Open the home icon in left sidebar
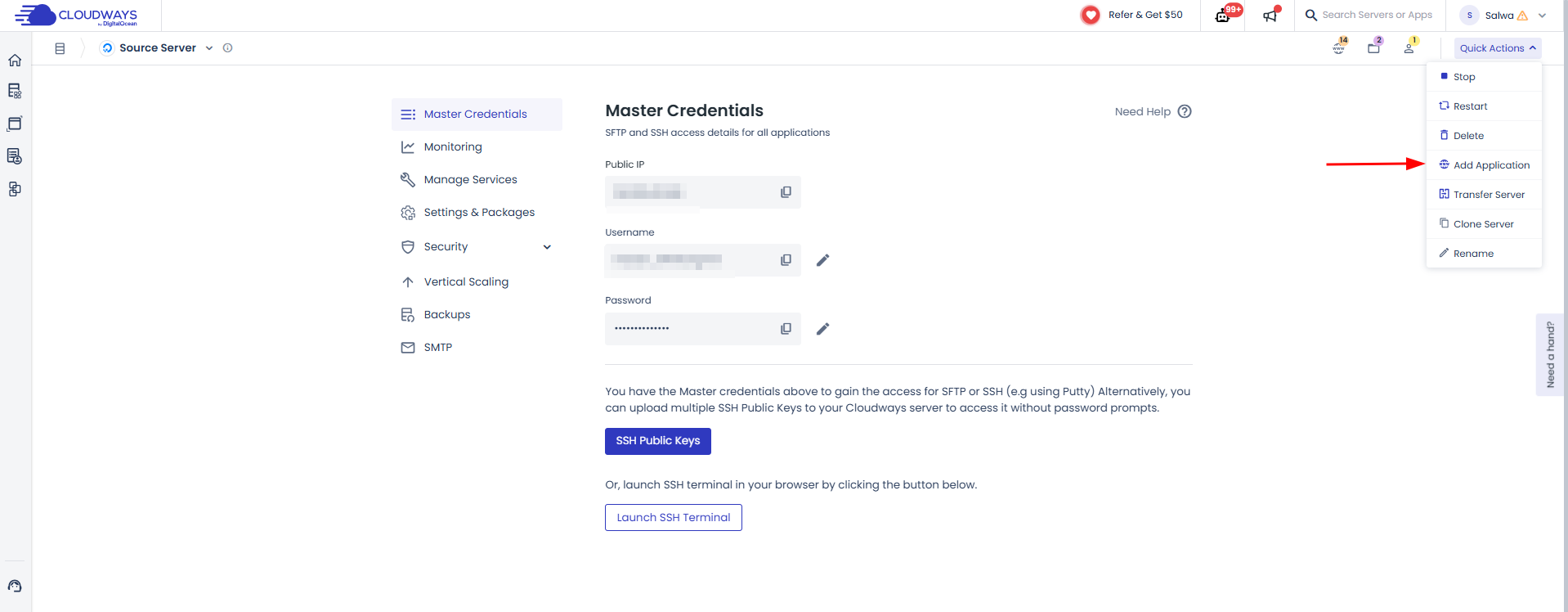Image resolution: width=1568 pixels, height=612 pixels. tap(15, 61)
